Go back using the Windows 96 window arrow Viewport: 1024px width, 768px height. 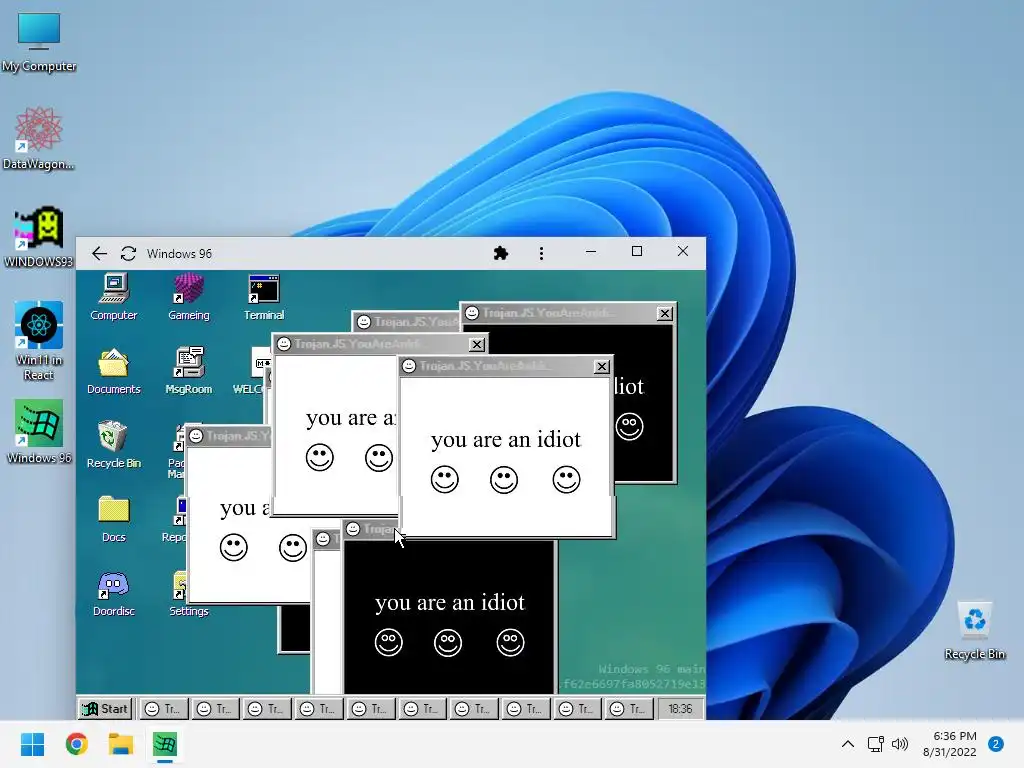[99, 253]
